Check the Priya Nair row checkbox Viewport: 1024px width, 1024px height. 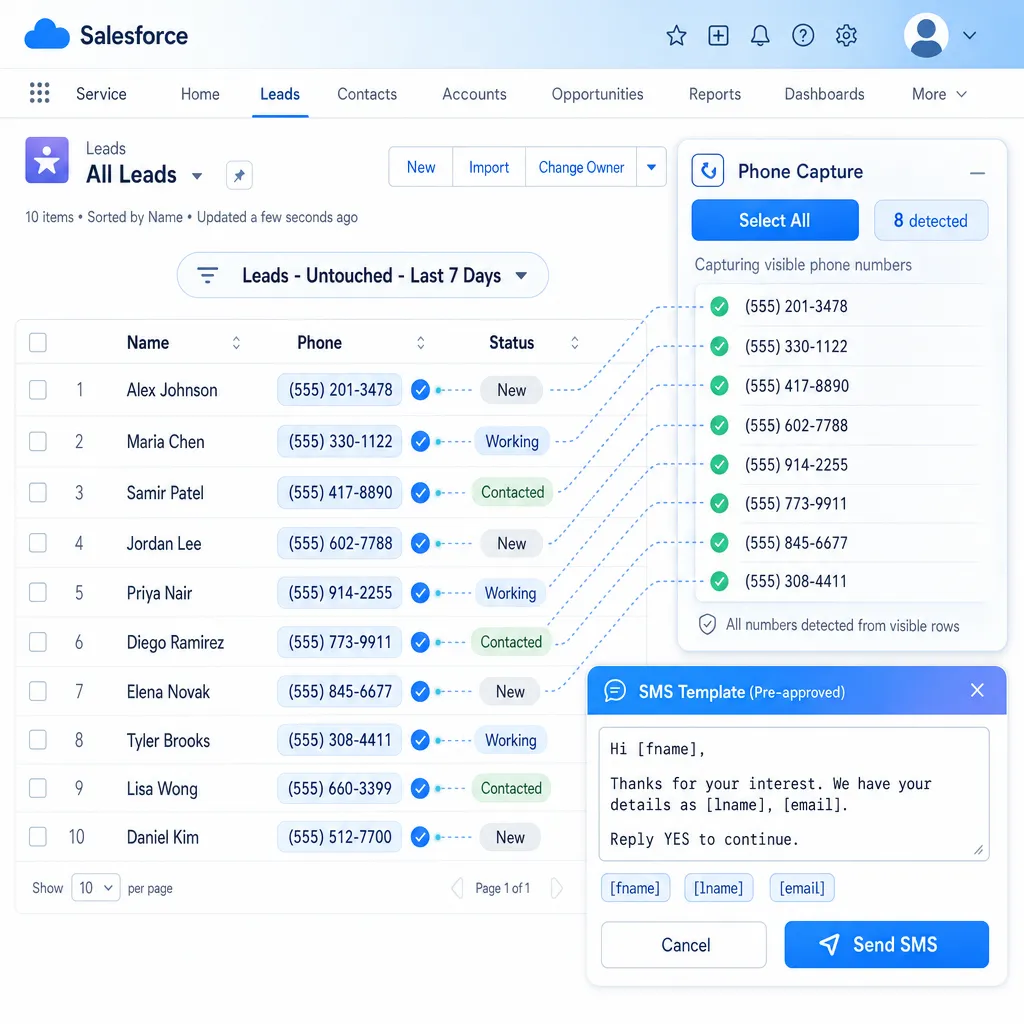click(x=38, y=592)
